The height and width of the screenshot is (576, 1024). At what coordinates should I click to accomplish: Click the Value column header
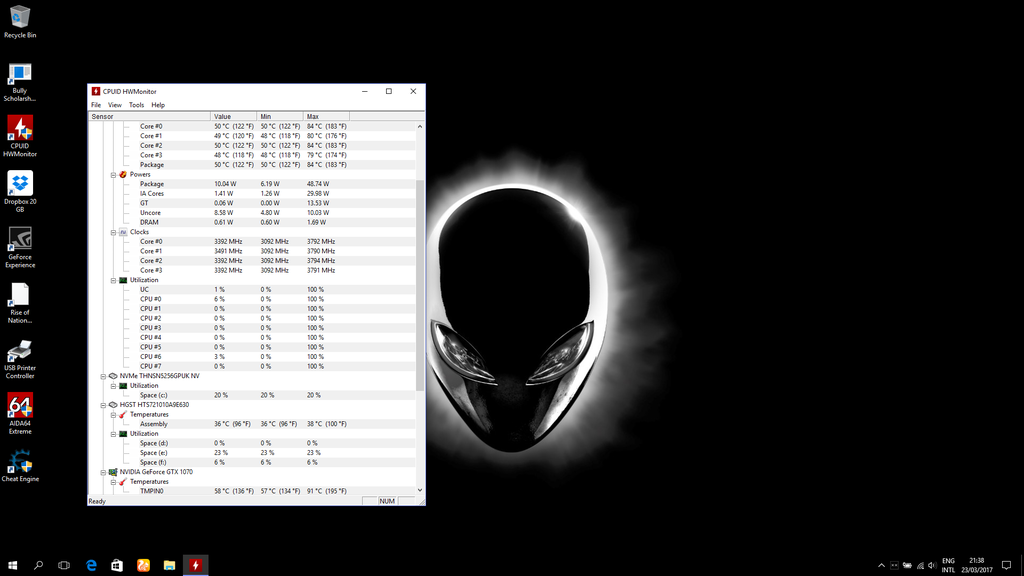coord(234,116)
